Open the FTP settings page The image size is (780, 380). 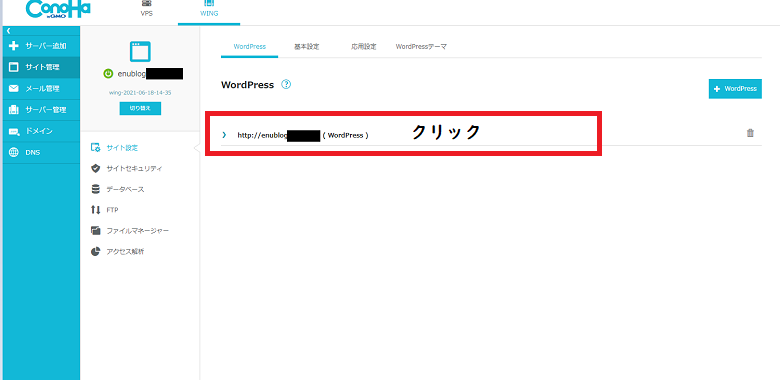[112, 210]
